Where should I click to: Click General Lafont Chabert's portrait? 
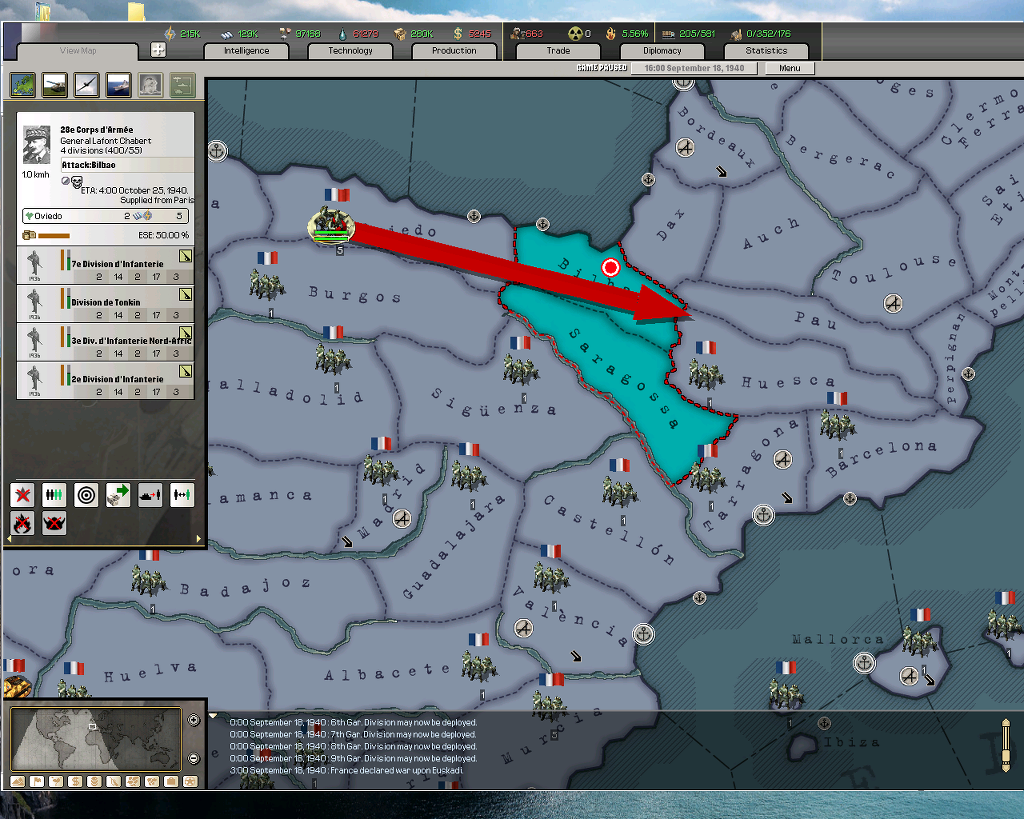pyautogui.click(x=37, y=144)
